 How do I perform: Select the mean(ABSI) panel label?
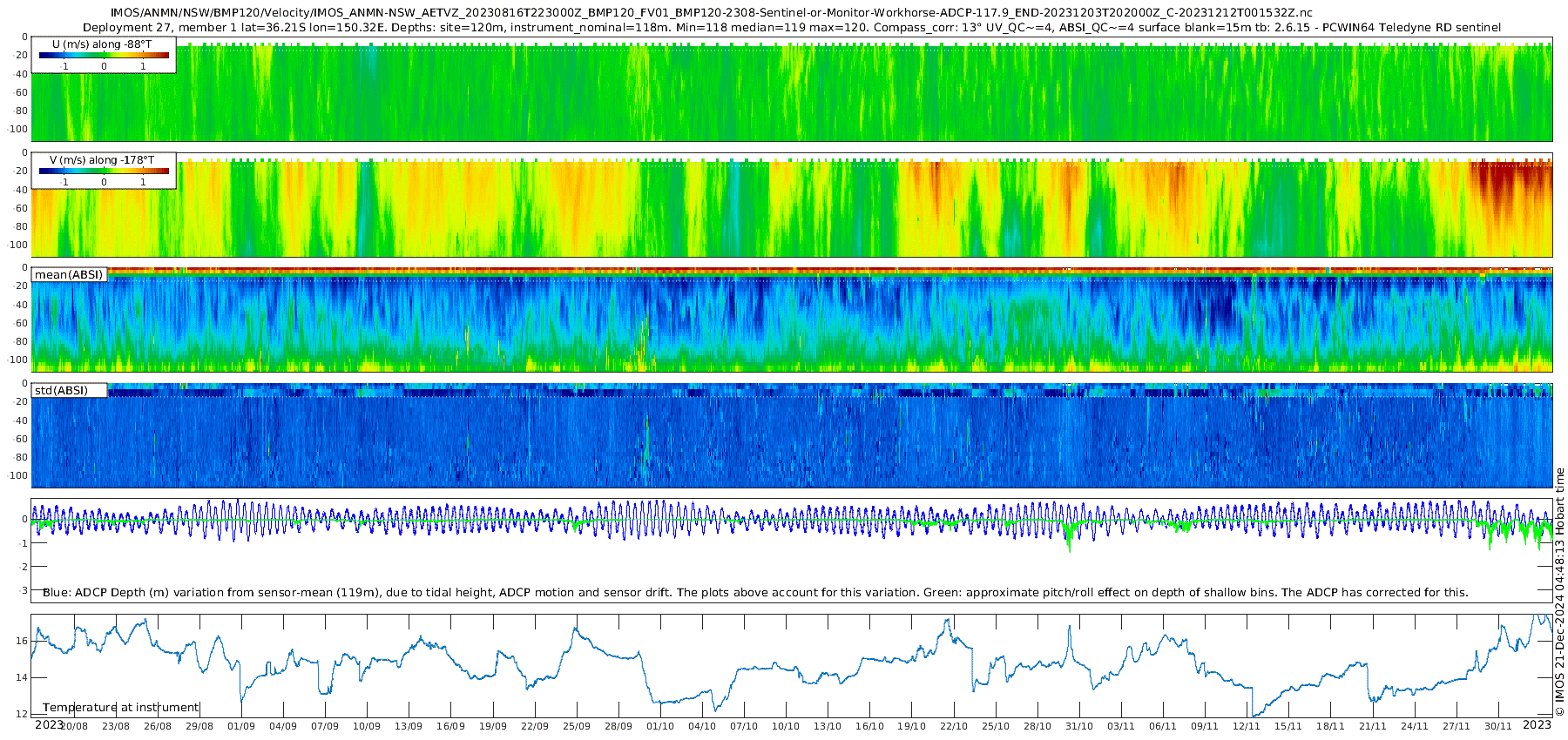click(69, 275)
